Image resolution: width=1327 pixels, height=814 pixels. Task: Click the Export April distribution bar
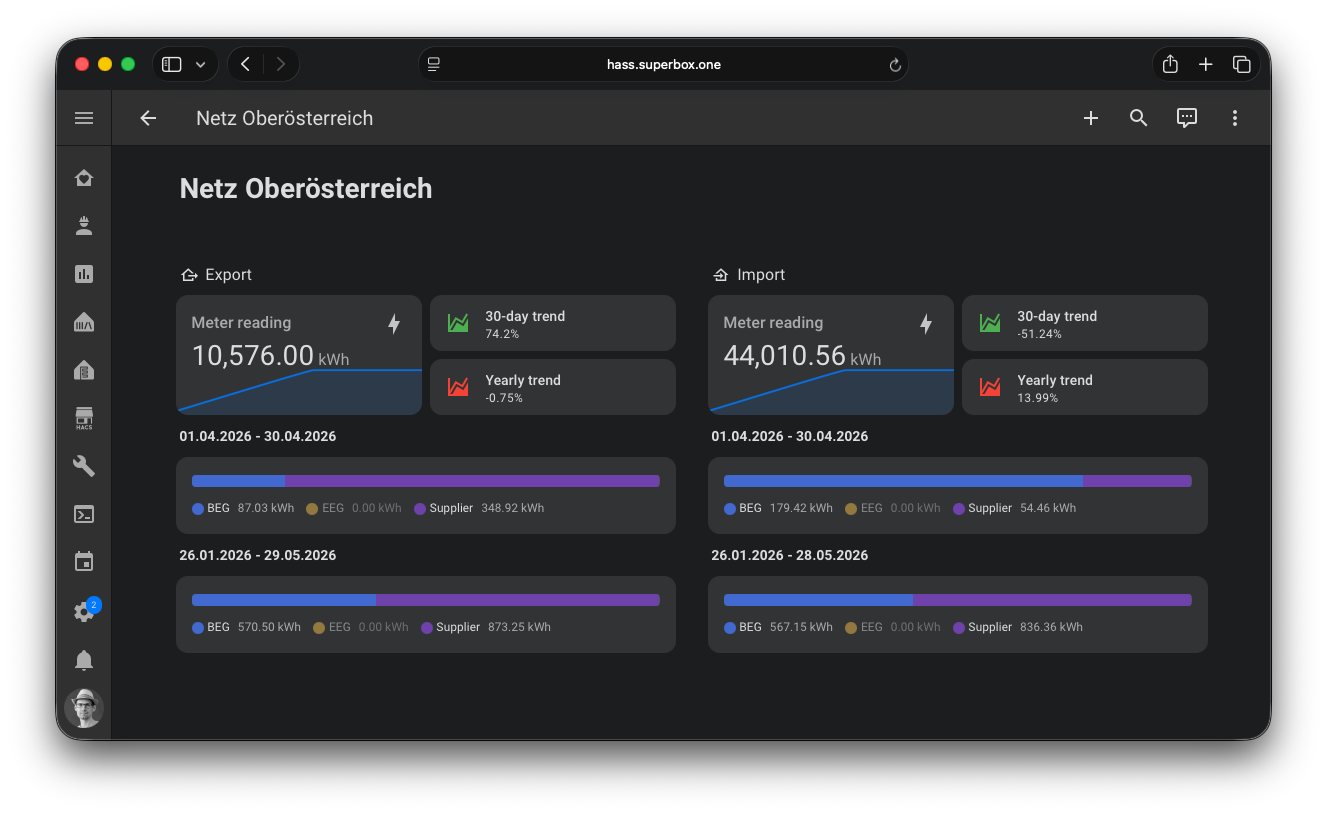426,481
